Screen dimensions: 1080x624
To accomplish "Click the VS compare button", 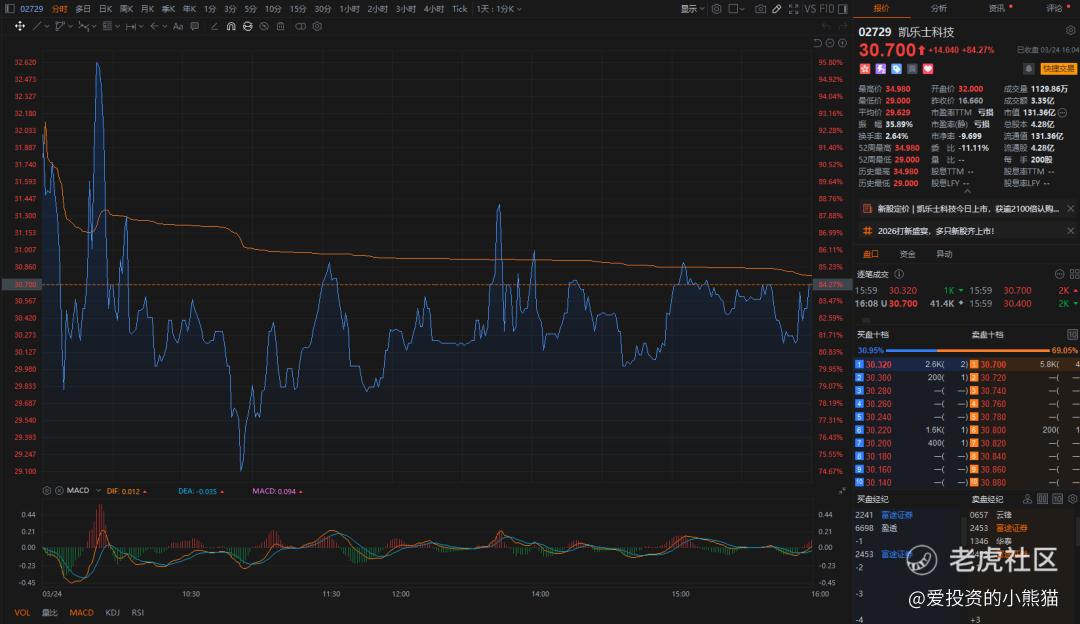I will (810, 9).
